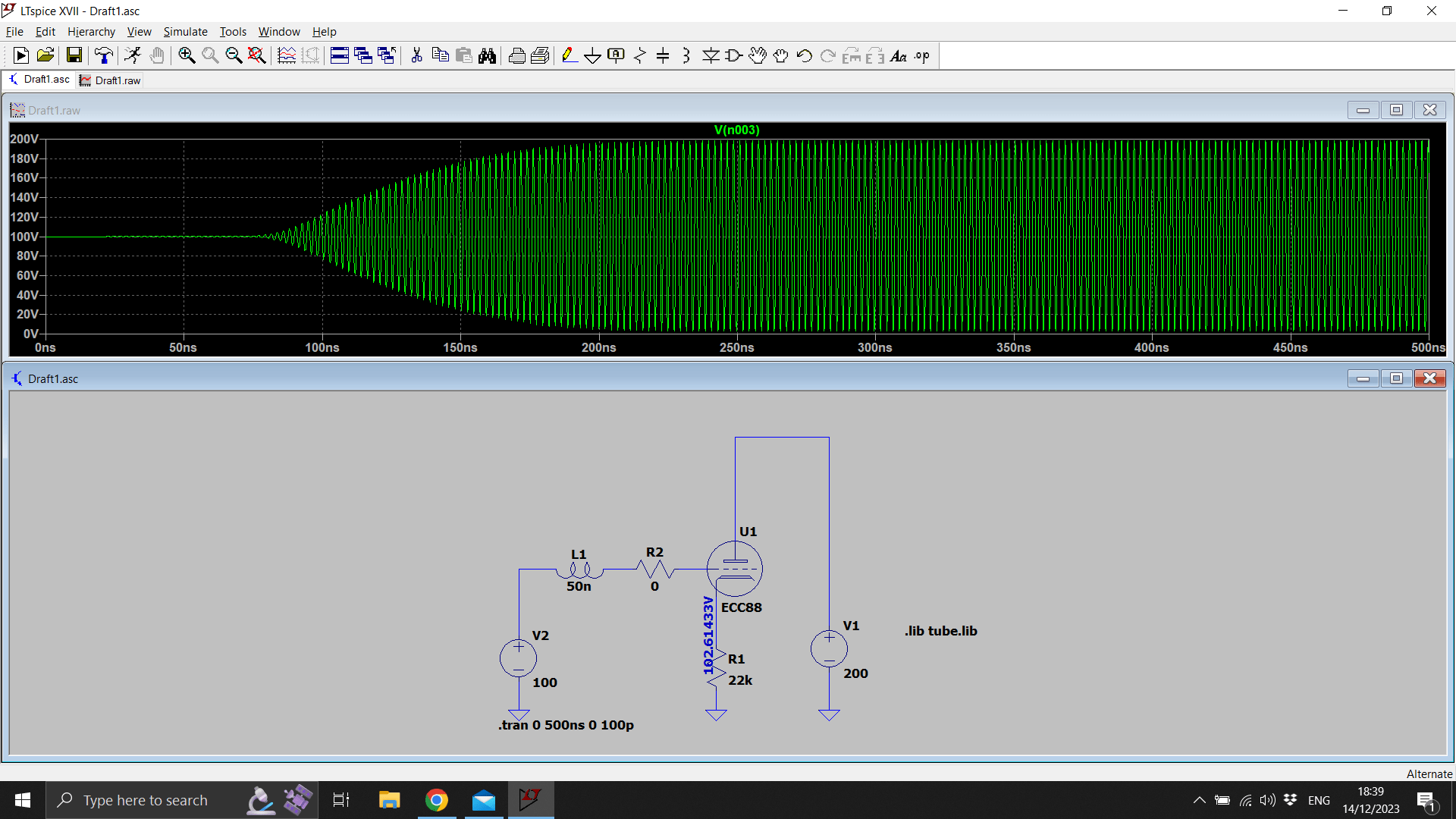
Task: Tile windows horizontally icon
Action: click(340, 55)
